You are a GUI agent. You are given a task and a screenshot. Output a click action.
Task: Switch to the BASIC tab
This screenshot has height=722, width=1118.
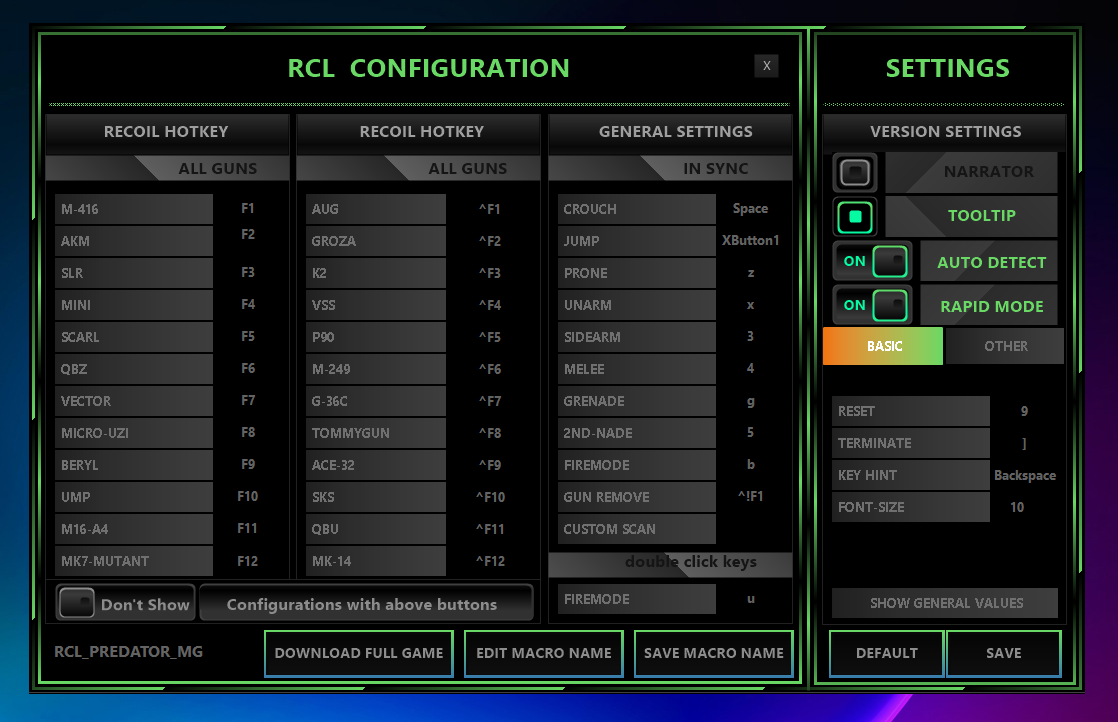click(883, 346)
